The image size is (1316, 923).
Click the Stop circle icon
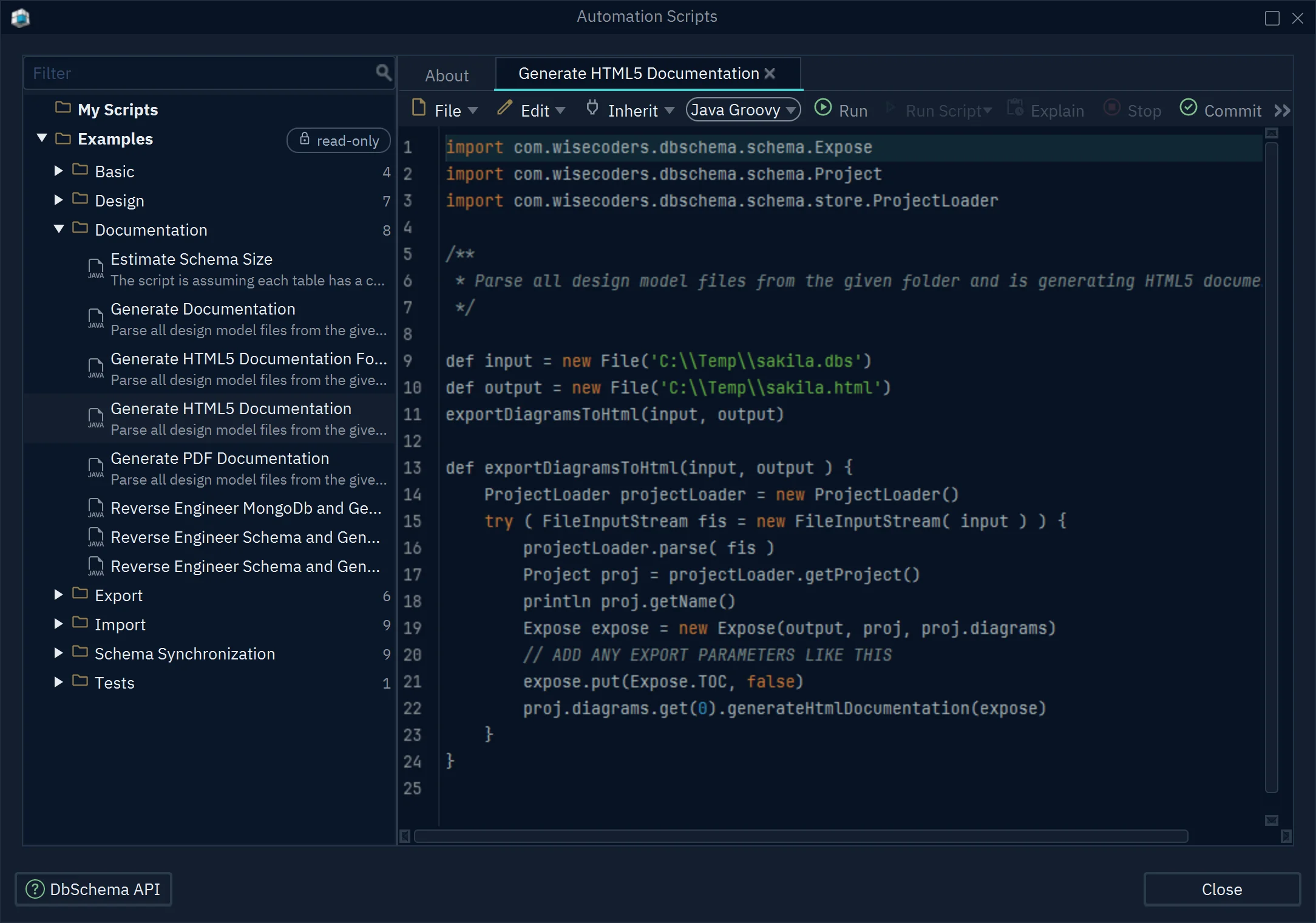[1111, 107]
